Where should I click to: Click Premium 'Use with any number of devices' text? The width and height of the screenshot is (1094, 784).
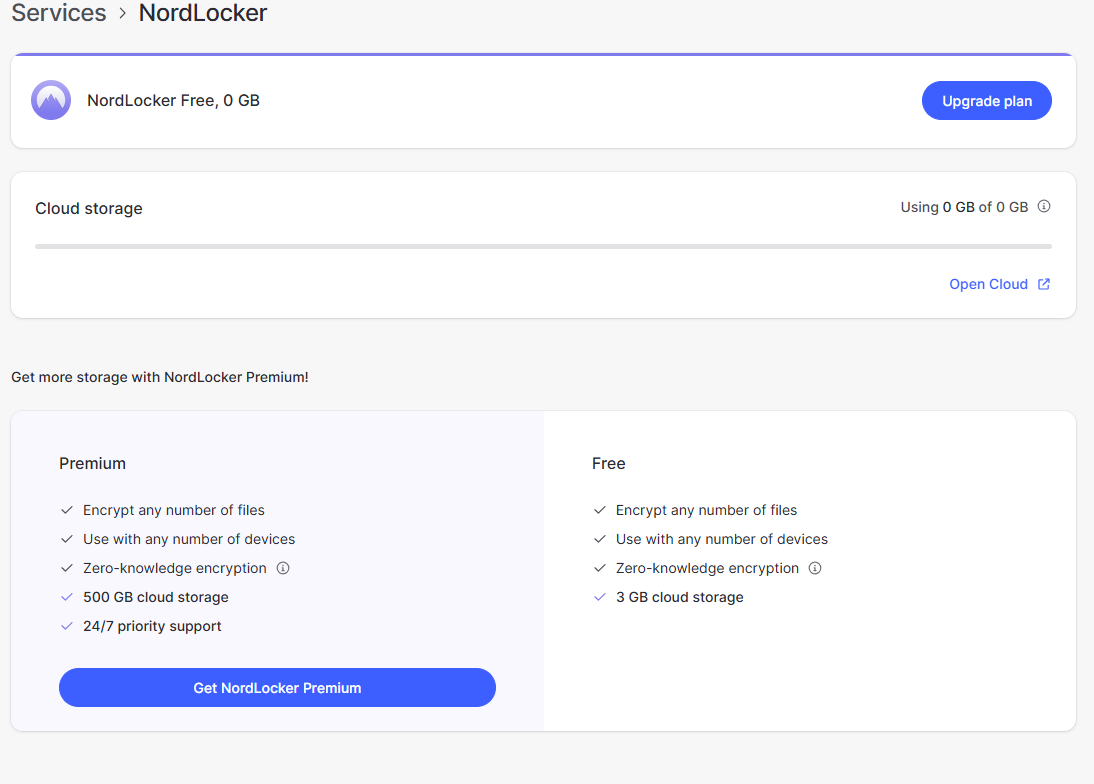click(189, 539)
